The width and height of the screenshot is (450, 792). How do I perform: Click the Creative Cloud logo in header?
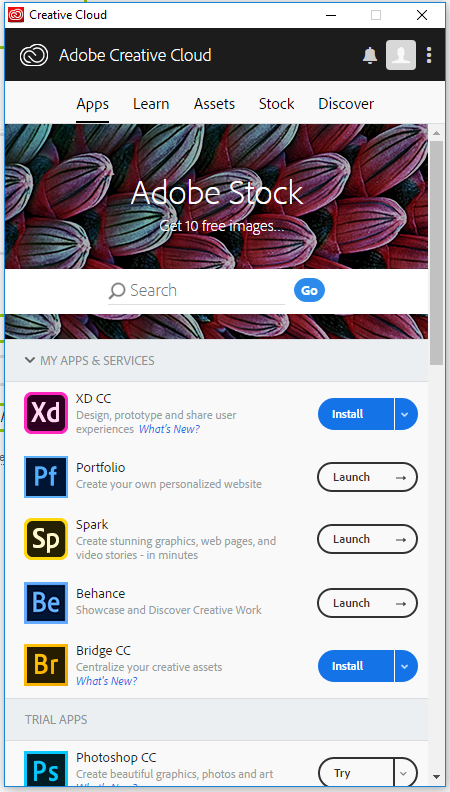[34, 55]
